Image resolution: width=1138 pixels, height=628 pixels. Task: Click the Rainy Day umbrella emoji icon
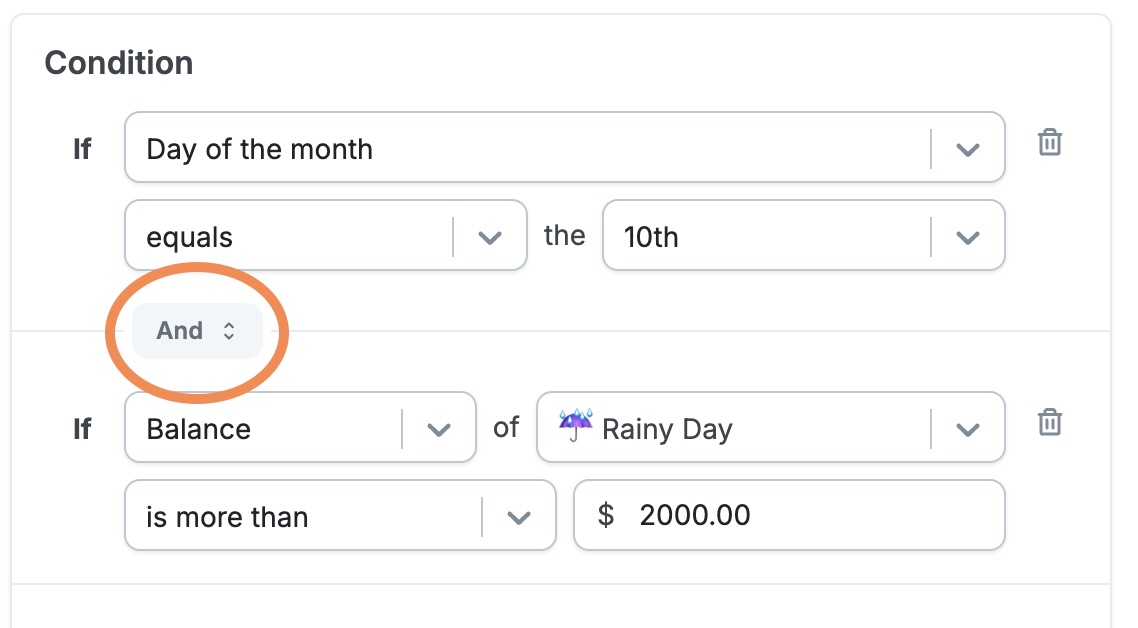(576, 425)
